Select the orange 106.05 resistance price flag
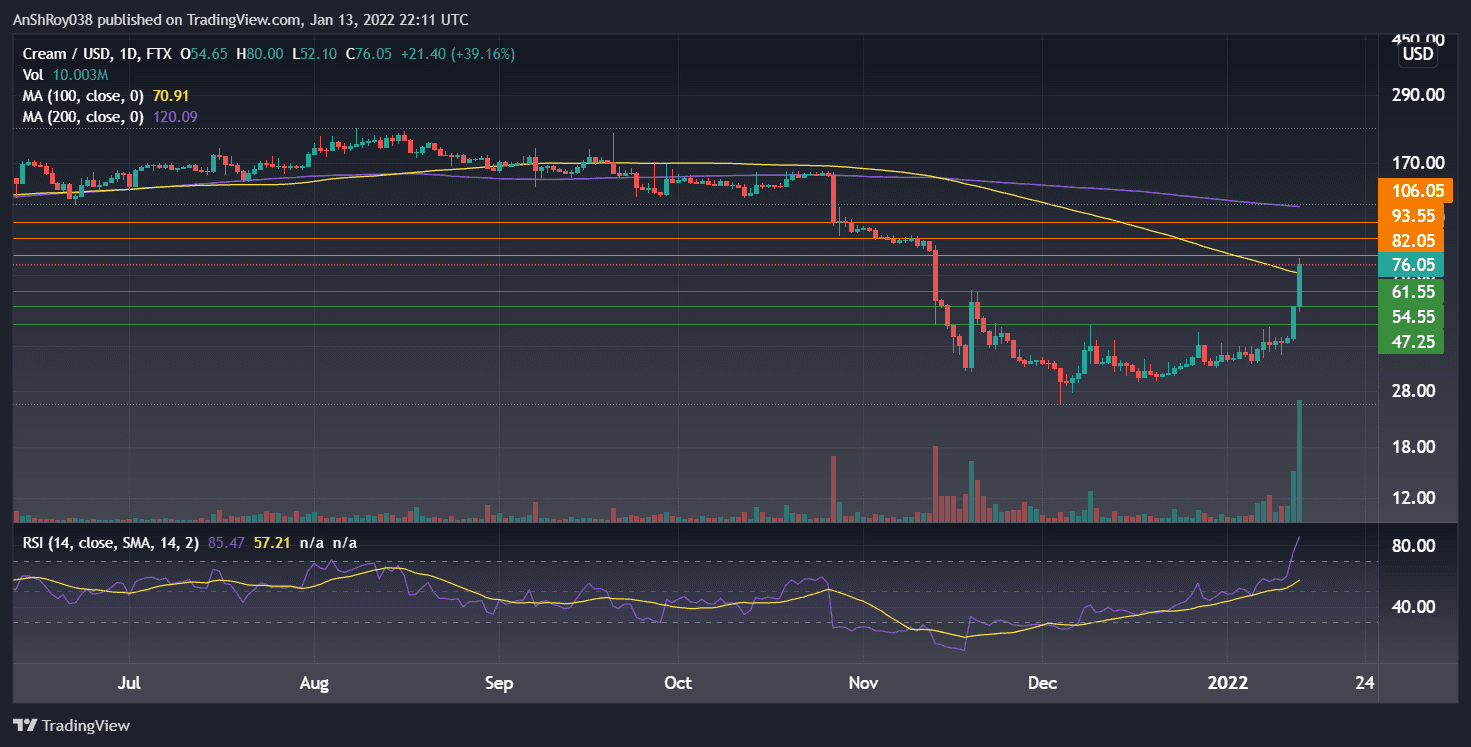The image size is (1471, 747). click(x=1411, y=190)
